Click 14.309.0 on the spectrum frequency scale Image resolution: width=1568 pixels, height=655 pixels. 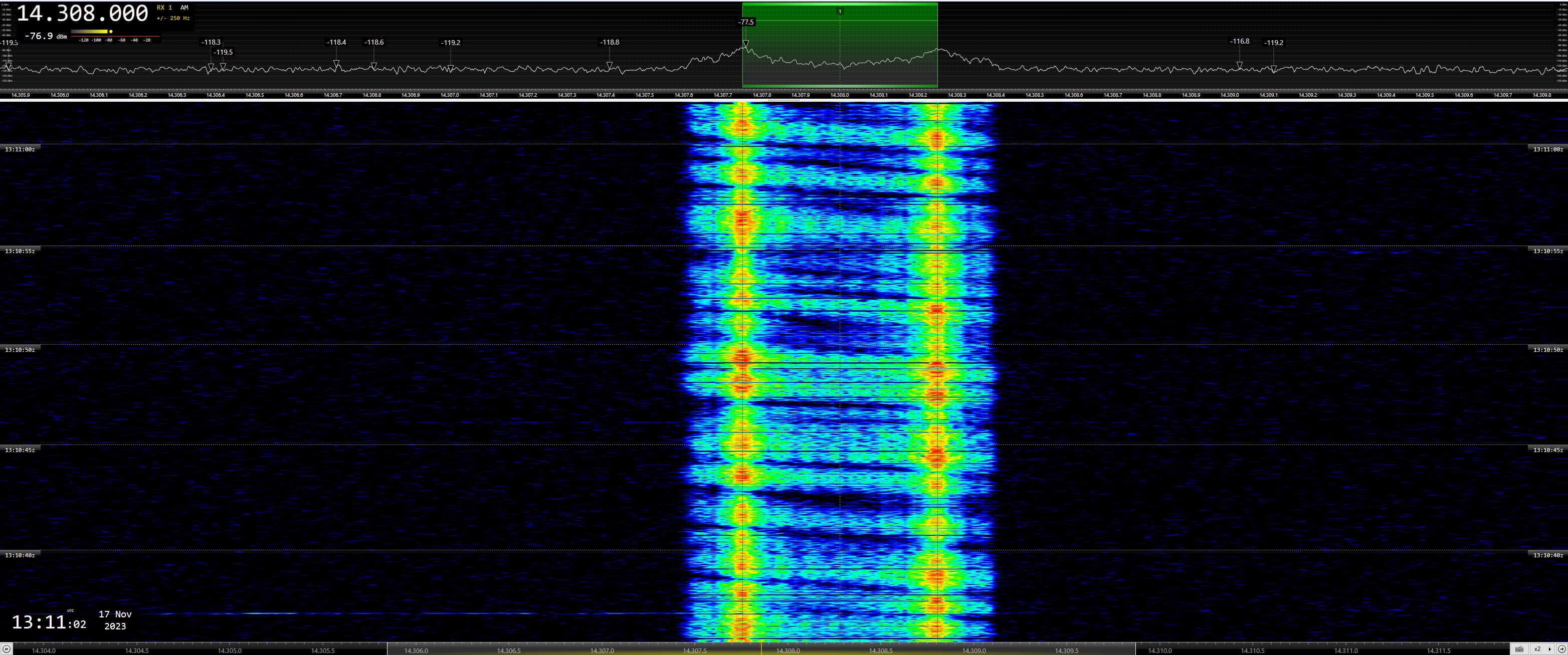click(1230, 95)
